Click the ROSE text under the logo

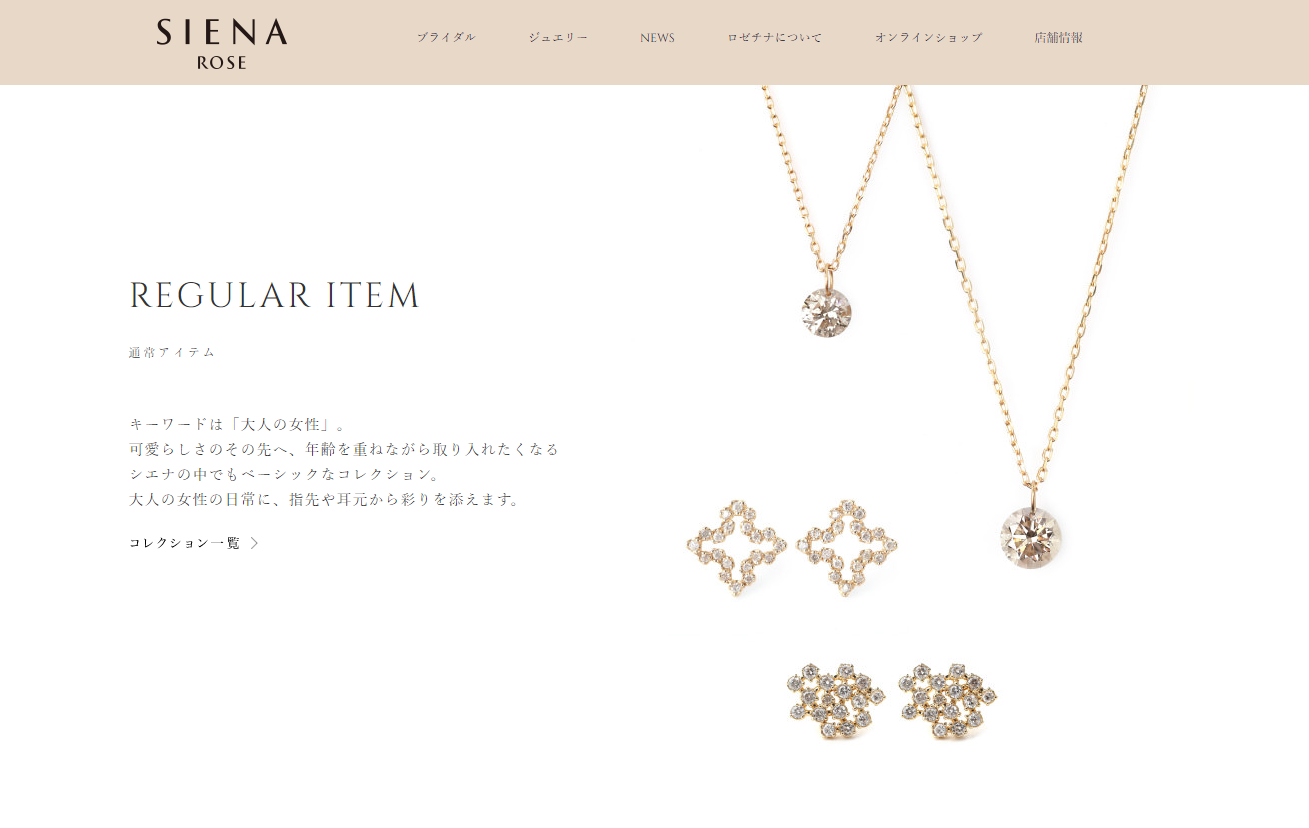(222, 62)
